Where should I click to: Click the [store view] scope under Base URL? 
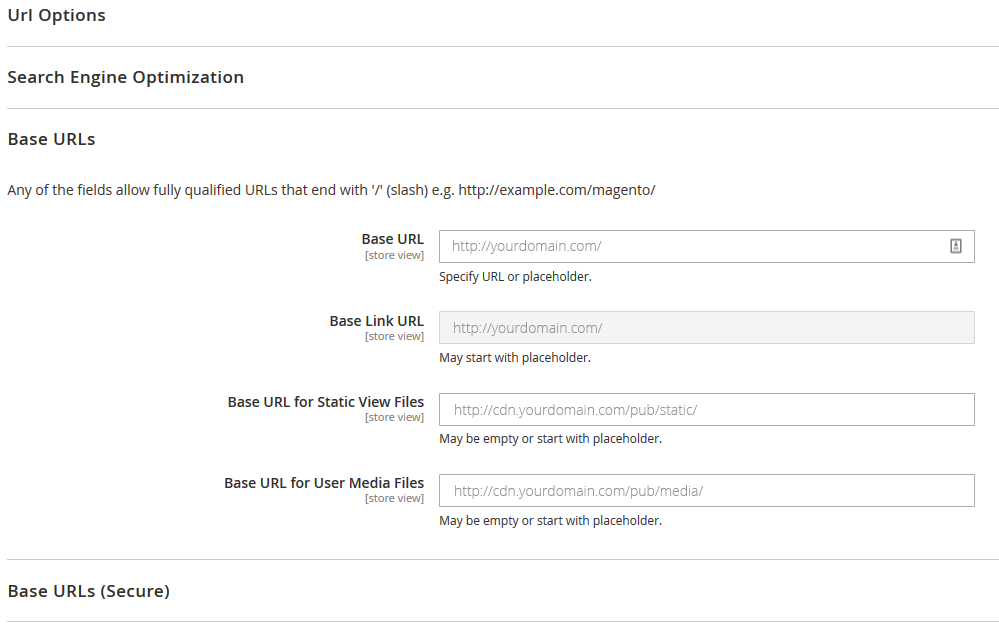coord(394,255)
